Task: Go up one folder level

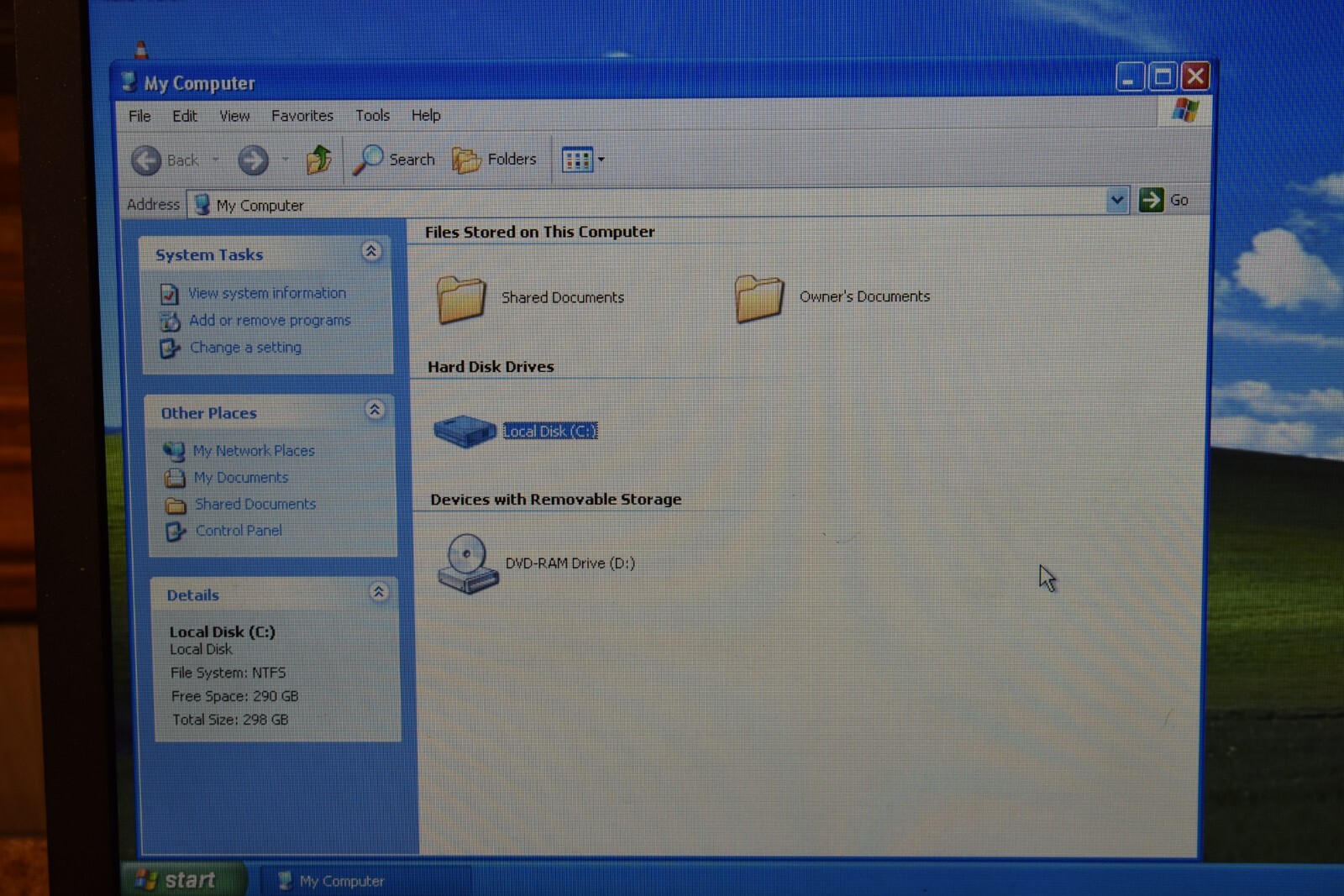Action: (x=318, y=159)
